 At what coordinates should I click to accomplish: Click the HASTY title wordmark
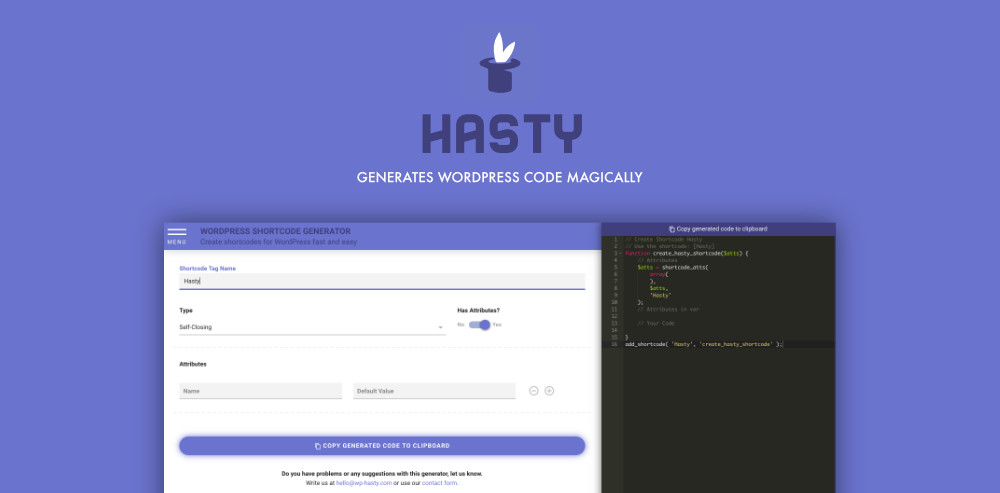(502, 134)
